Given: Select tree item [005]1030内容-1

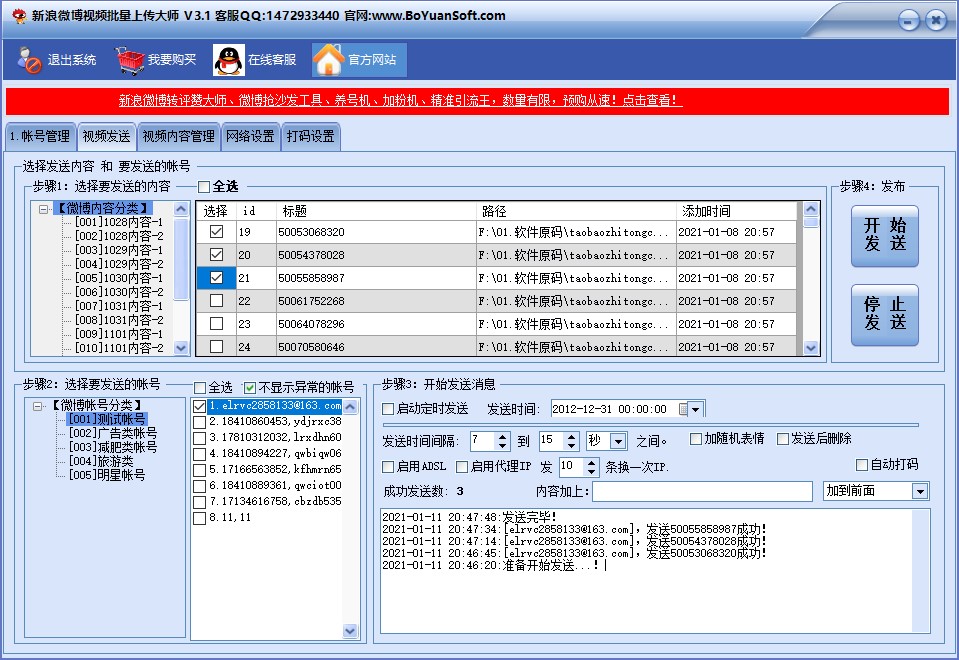Looking at the screenshot, I should click(119, 278).
